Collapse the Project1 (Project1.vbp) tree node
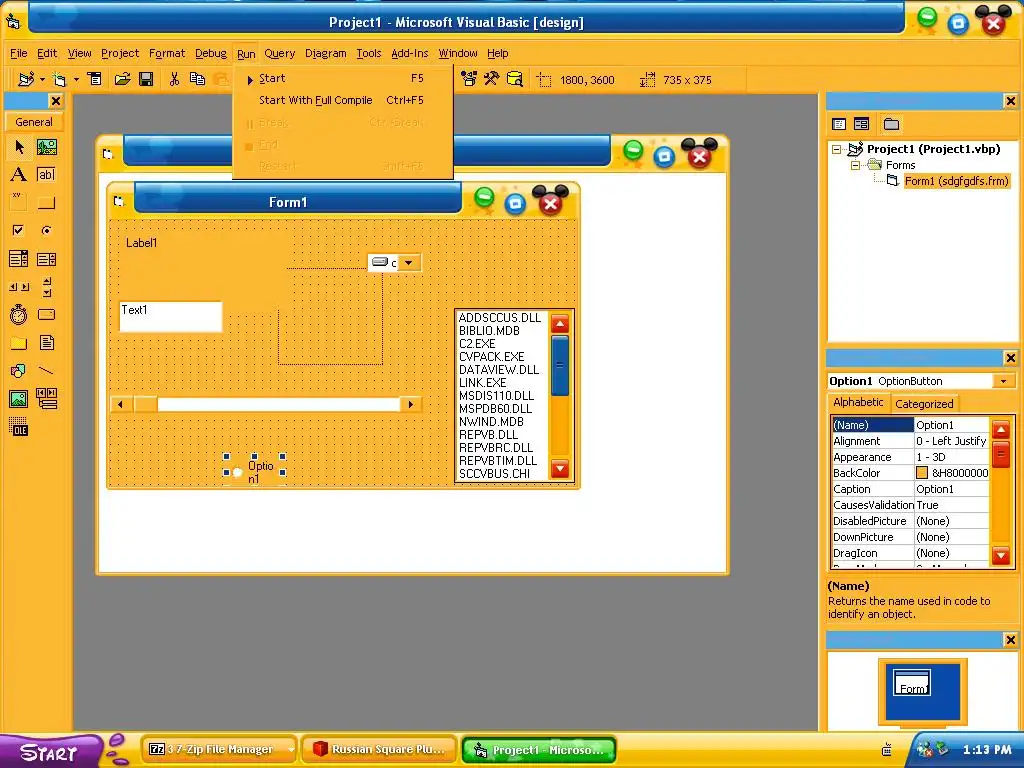 tap(837, 150)
